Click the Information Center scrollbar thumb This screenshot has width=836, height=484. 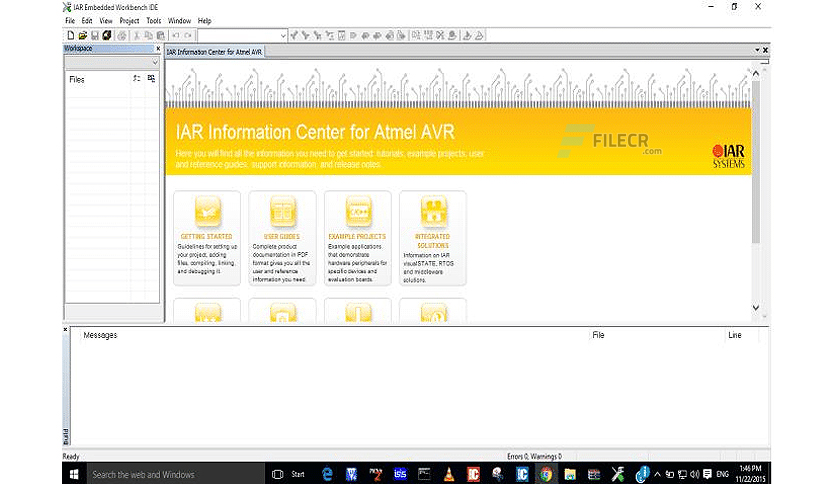point(755,162)
